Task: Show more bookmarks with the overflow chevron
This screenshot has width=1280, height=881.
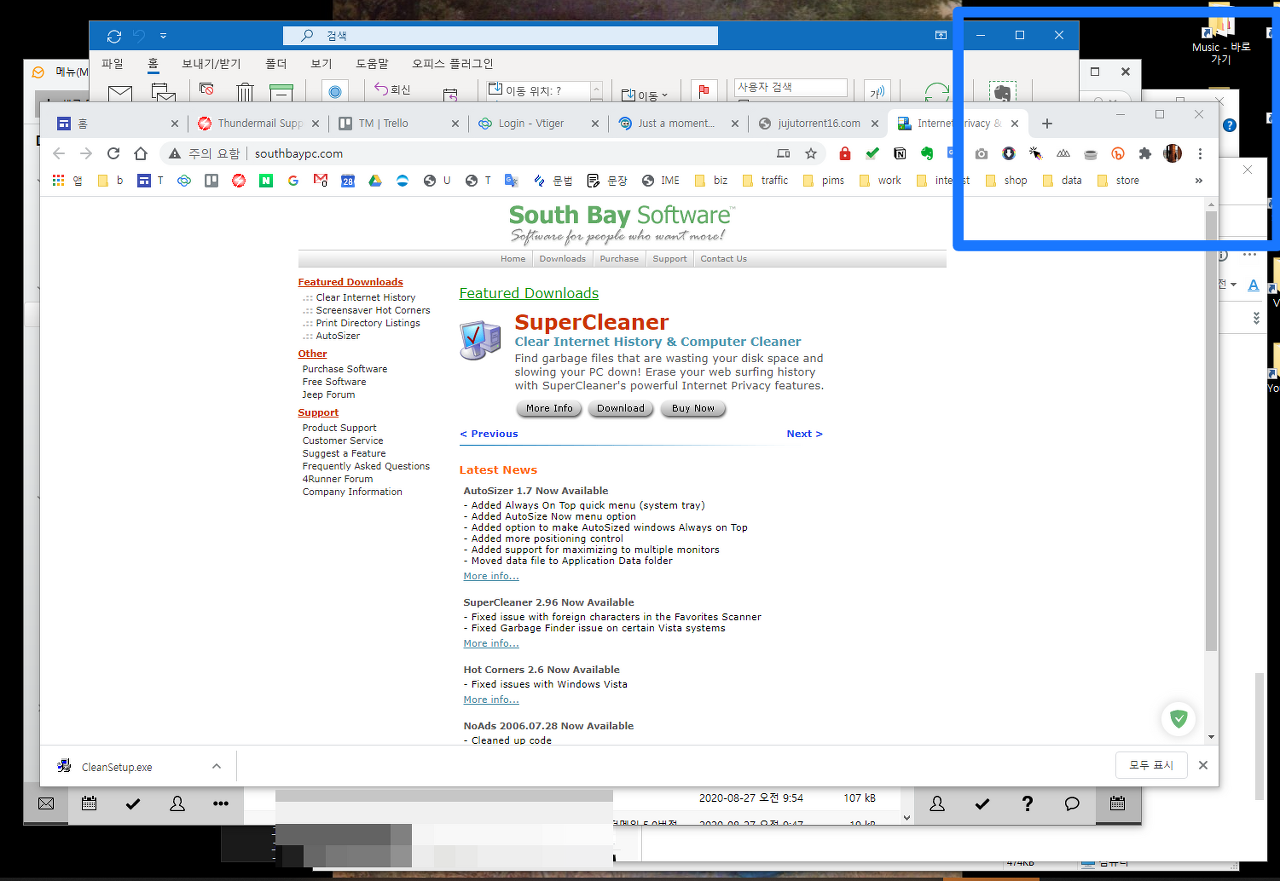Action: 1199,180
